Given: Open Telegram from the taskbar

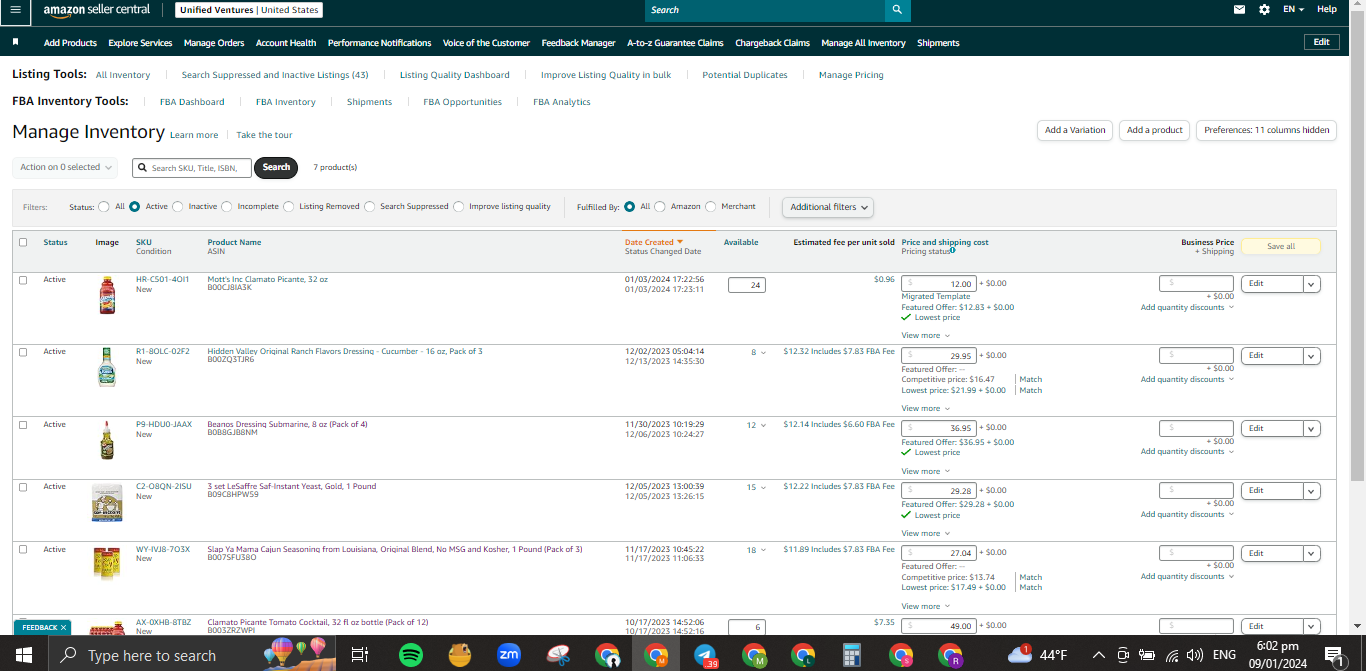Looking at the screenshot, I should click(705, 655).
